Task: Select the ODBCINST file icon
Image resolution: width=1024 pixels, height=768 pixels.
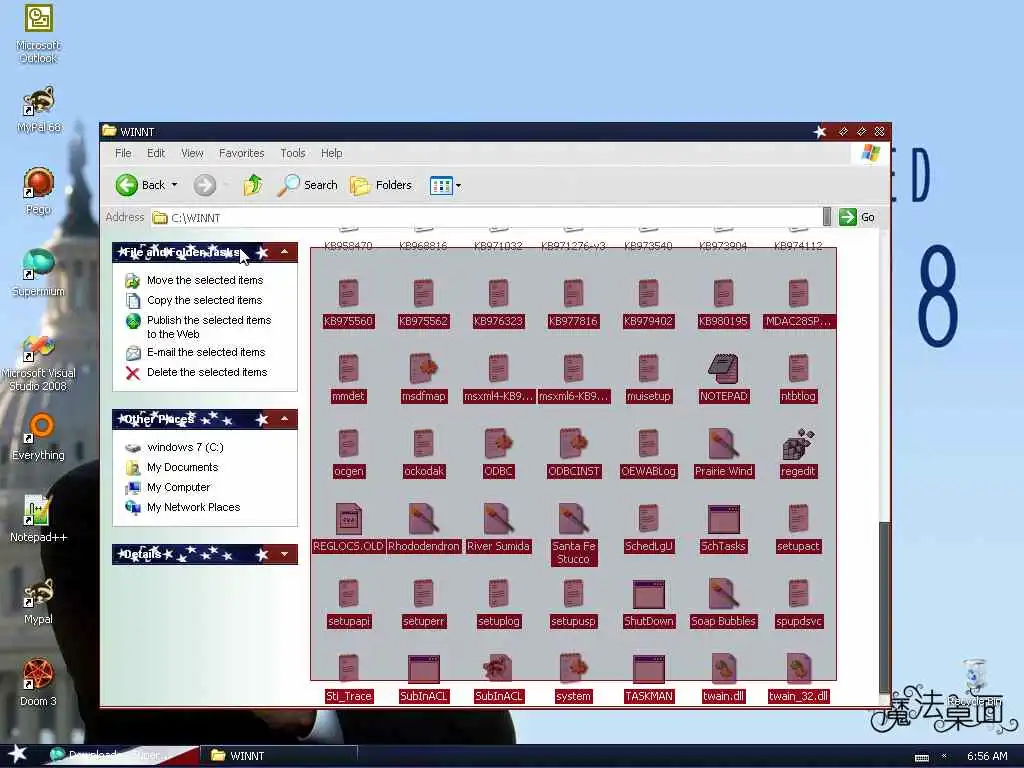Action: click(x=573, y=444)
